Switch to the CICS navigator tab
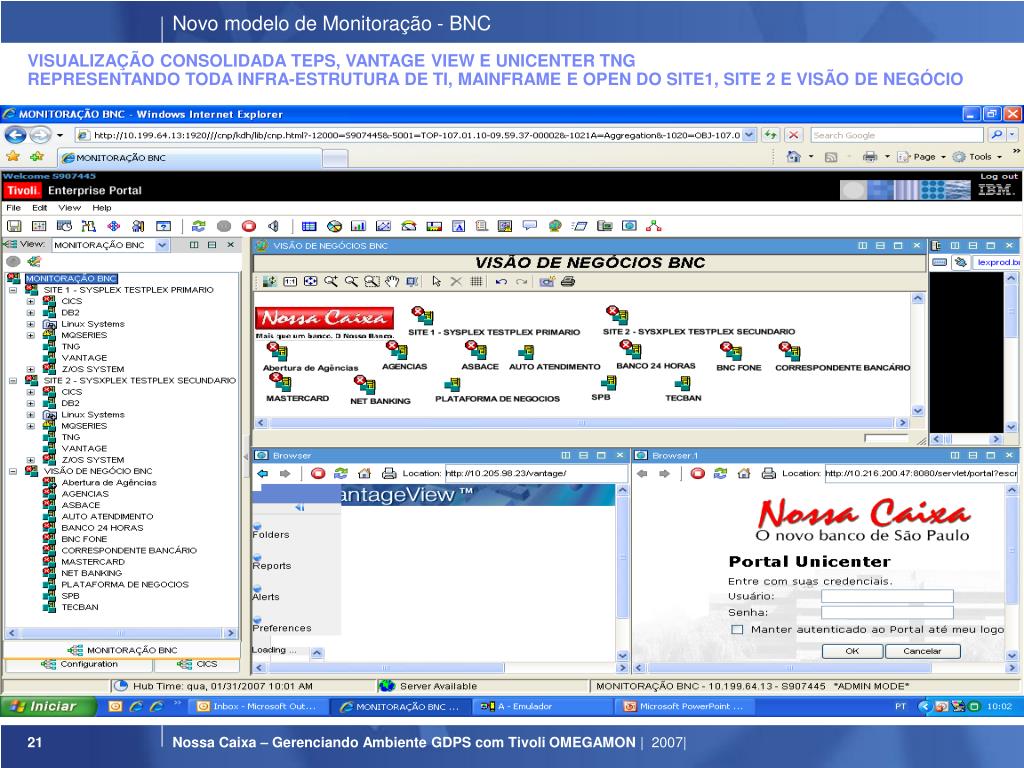Image resolution: width=1024 pixels, height=768 pixels. click(x=197, y=664)
